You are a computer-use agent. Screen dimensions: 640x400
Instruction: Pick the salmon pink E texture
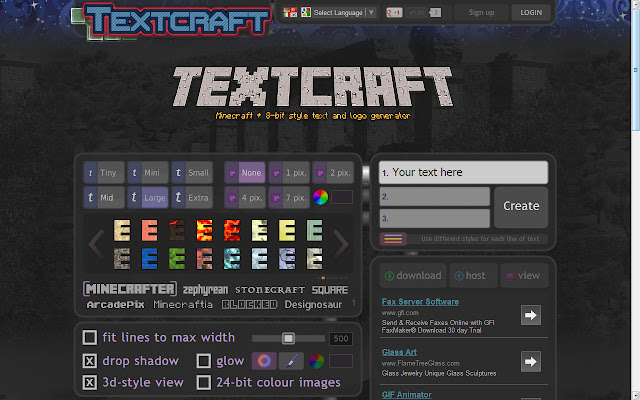pyautogui.click(x=149, y=231)
